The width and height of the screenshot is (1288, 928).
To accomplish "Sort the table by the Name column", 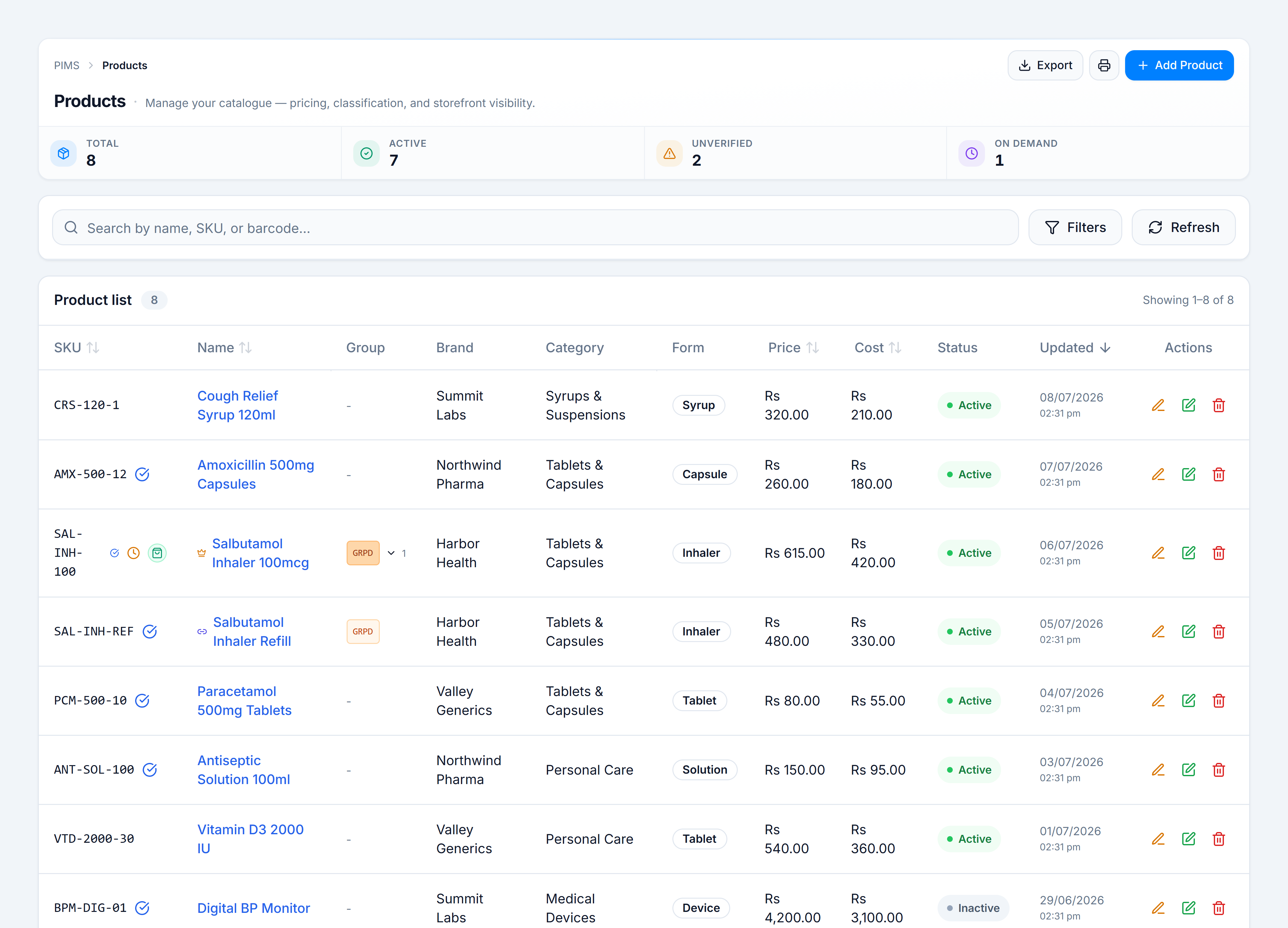I will coord(224,348).
